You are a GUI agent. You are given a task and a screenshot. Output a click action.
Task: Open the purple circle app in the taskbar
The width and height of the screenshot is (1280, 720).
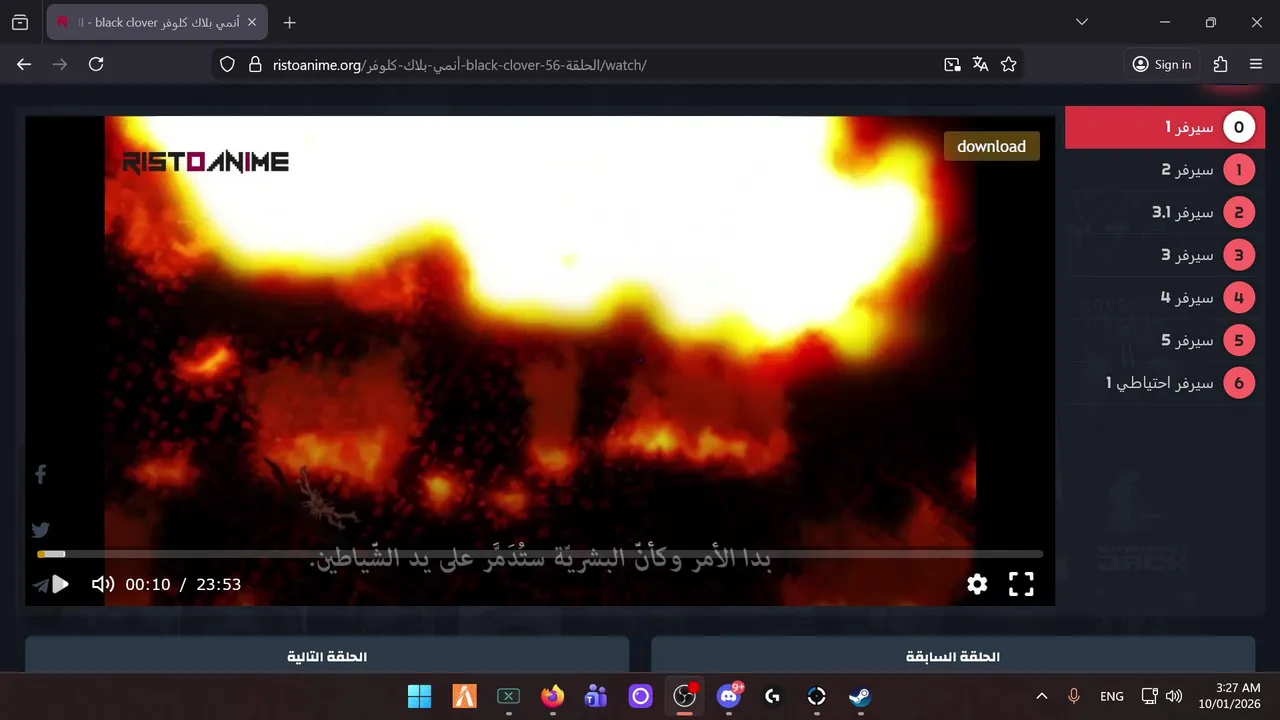click(640, 696)
